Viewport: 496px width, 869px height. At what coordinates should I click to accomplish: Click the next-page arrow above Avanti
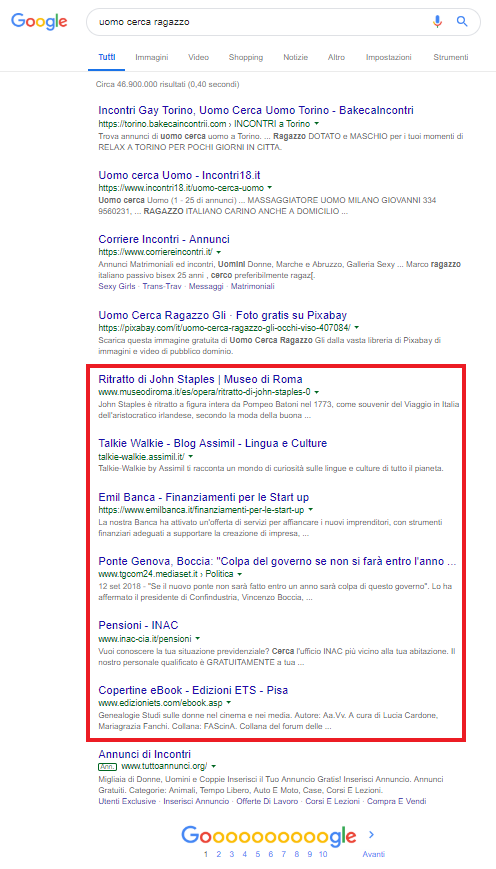click(x=372, y=834)
